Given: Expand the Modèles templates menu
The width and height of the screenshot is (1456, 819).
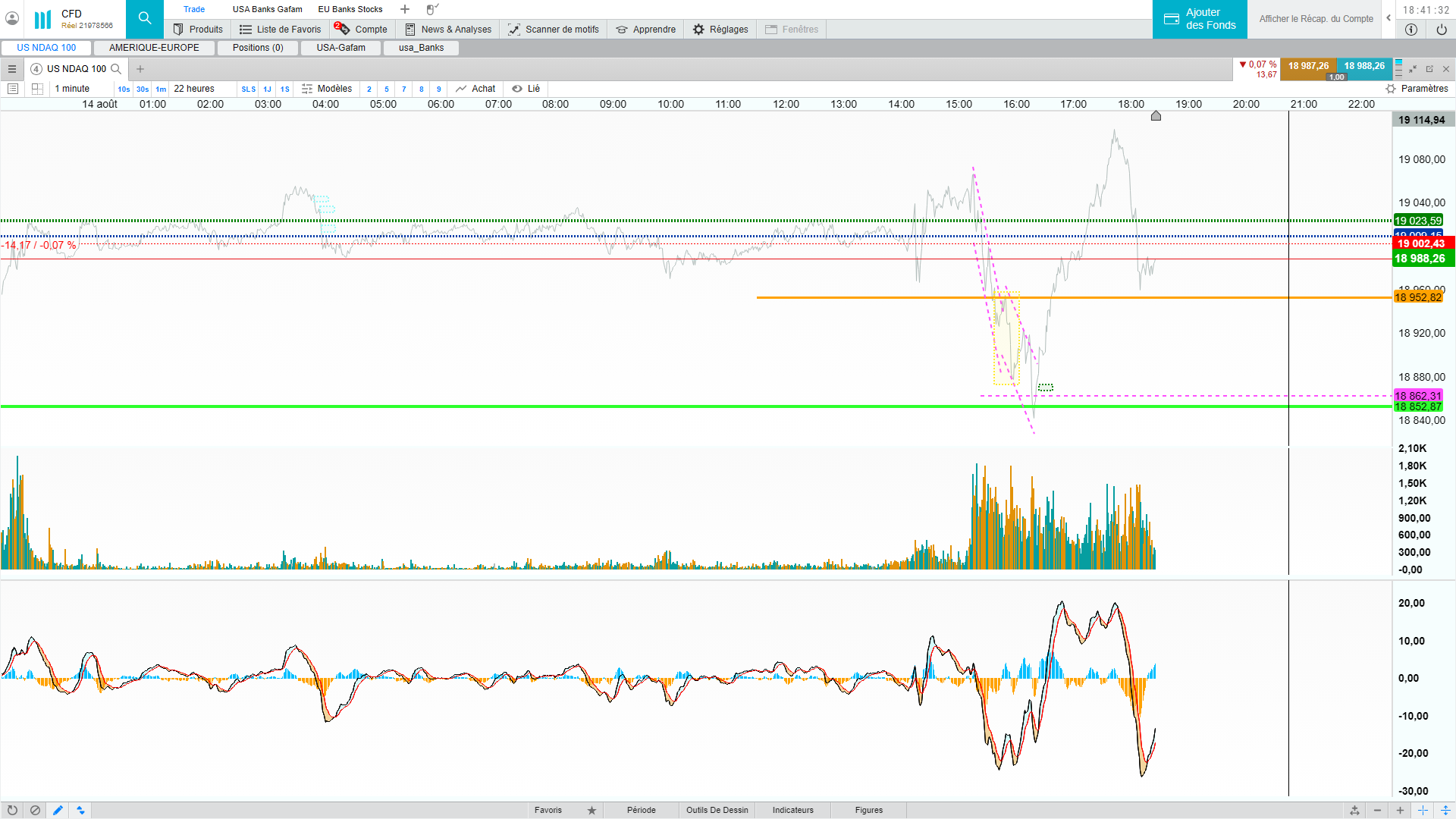Looking at the screenshot, I should click(x=328, y=89).
